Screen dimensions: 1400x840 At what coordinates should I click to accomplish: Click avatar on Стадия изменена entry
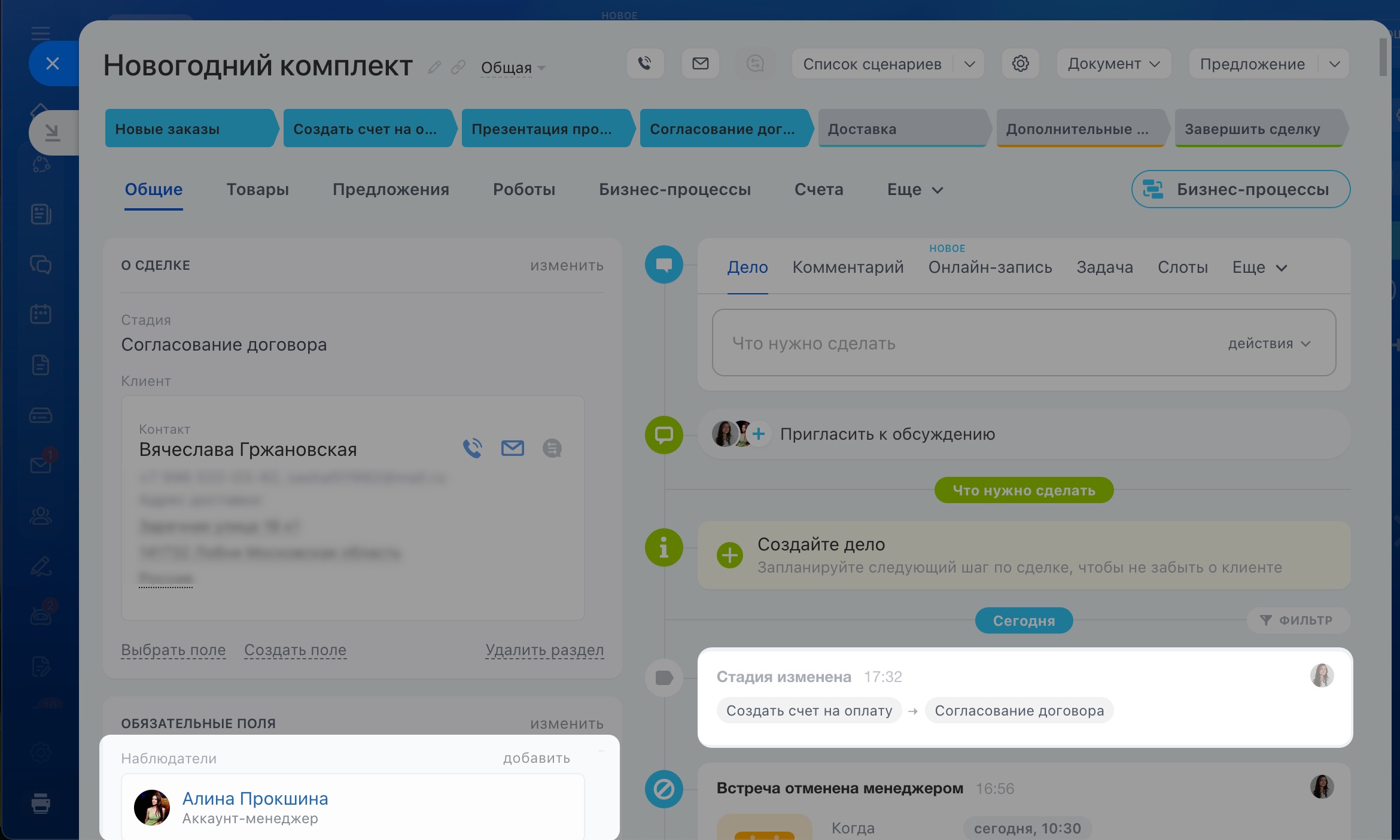coord(1322,675)
